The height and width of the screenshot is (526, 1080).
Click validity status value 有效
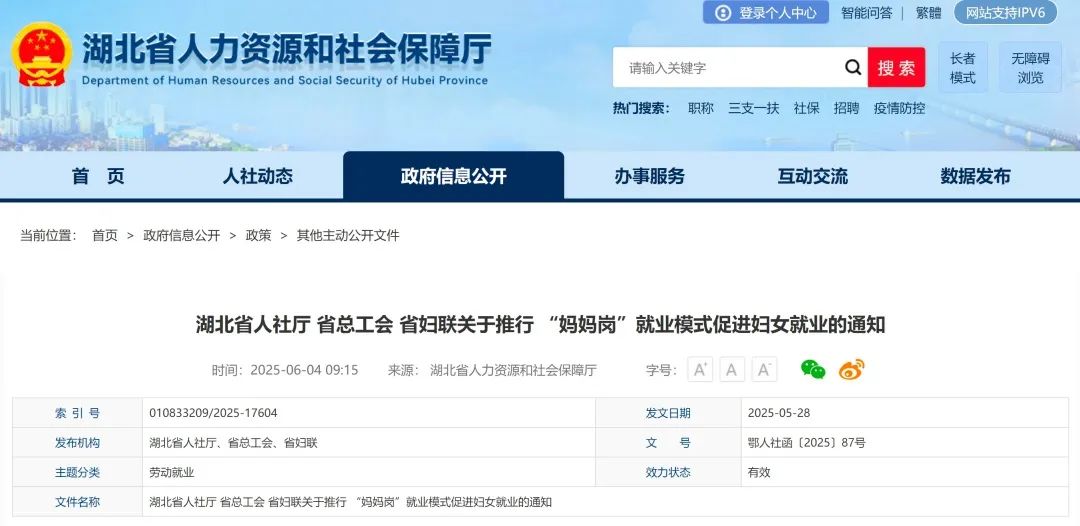(x=759, y=472)
